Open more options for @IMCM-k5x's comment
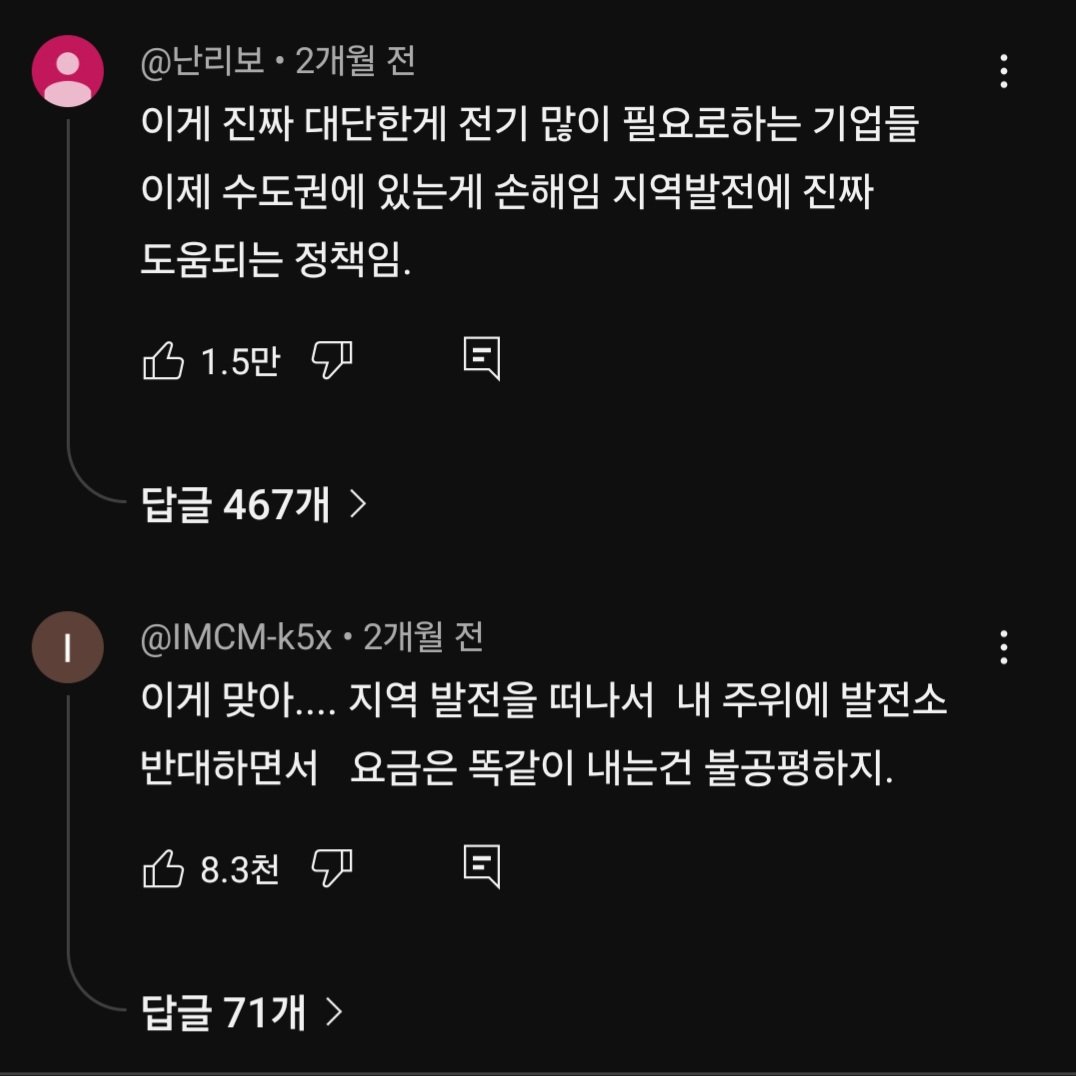Screen dimensions: 1076x1076 coord(1003,647)
